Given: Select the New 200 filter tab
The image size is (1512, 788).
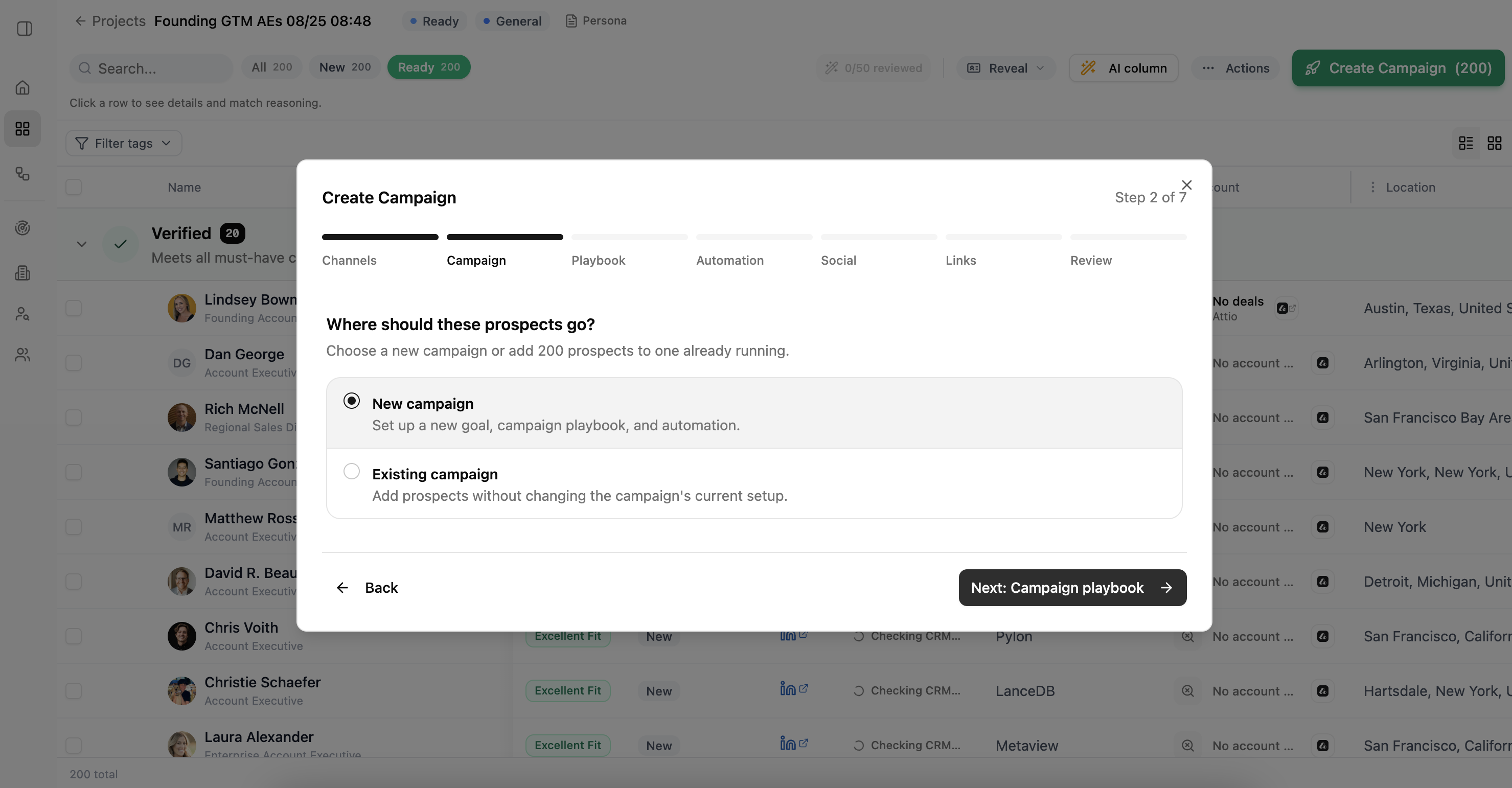Looking at the screenshot, I should click(x=345, y=67).
